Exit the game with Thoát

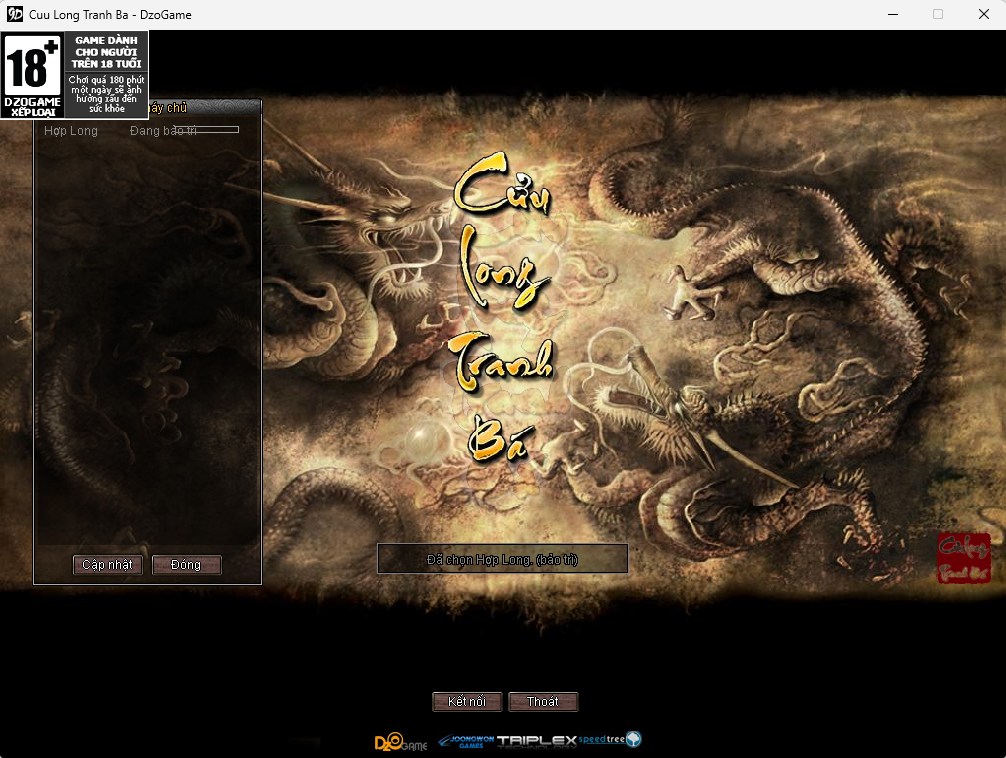tap(543, 702)
